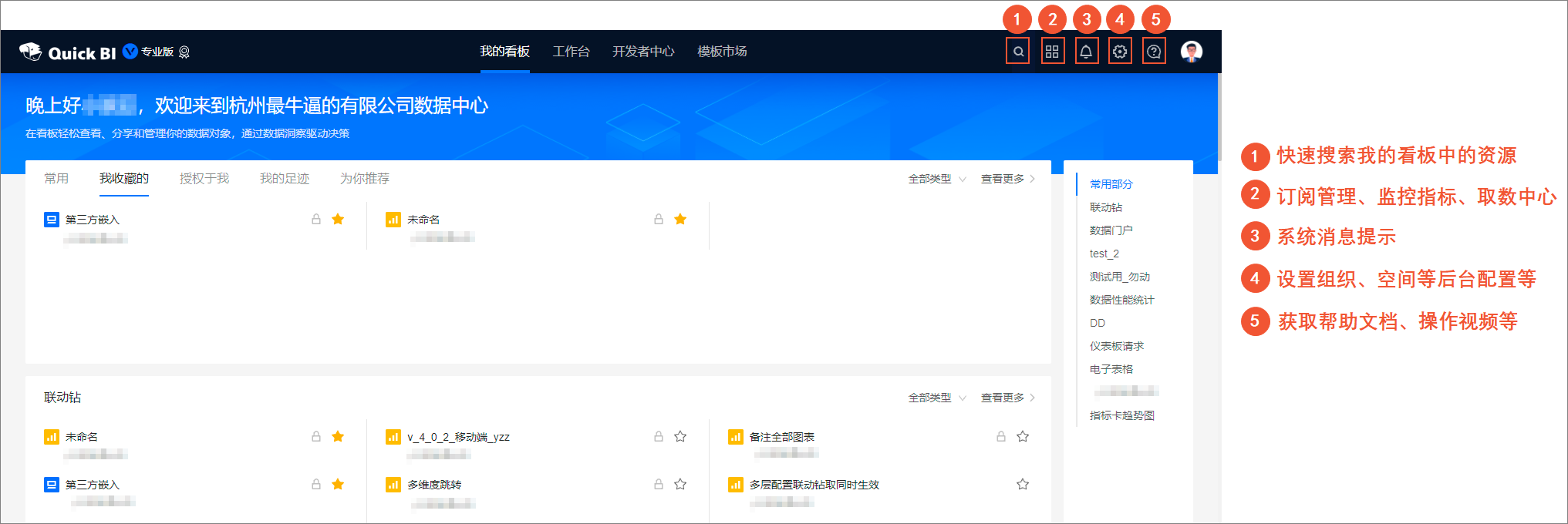Jump to 测试用_勿动 in right navigation

point(1120,277)
